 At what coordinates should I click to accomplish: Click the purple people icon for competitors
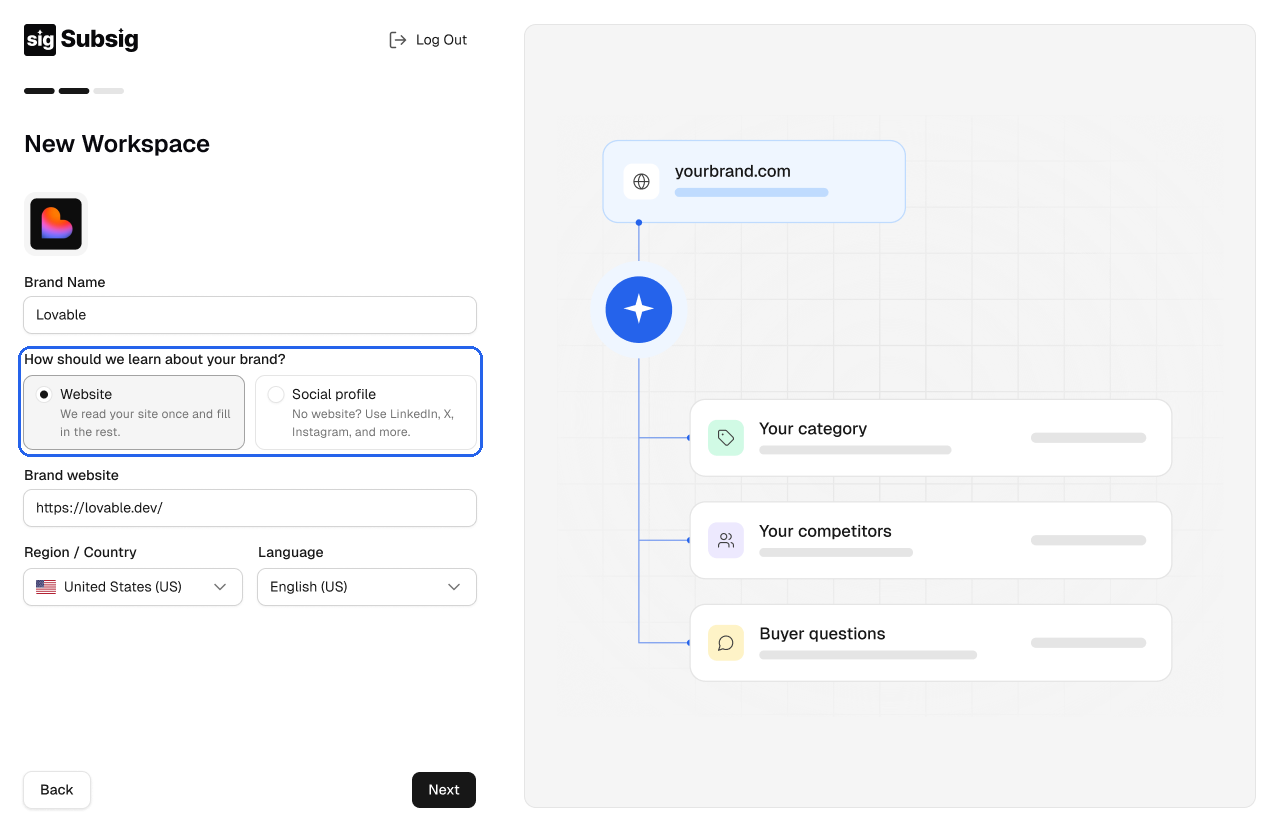point(726,541)
